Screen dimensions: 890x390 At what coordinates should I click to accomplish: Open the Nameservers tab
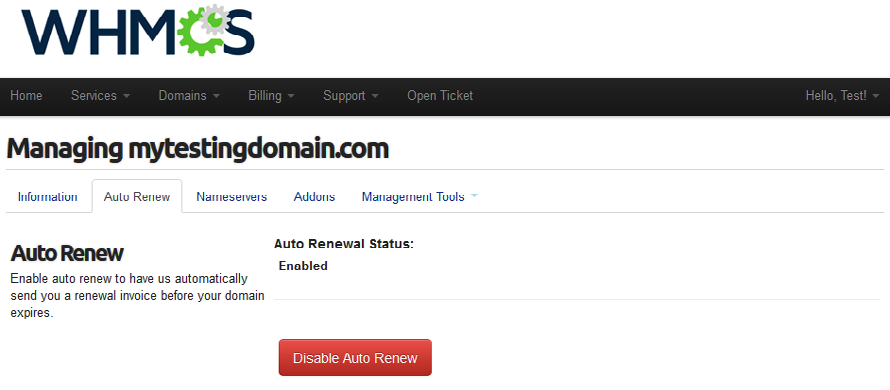(x=232, y=196)
